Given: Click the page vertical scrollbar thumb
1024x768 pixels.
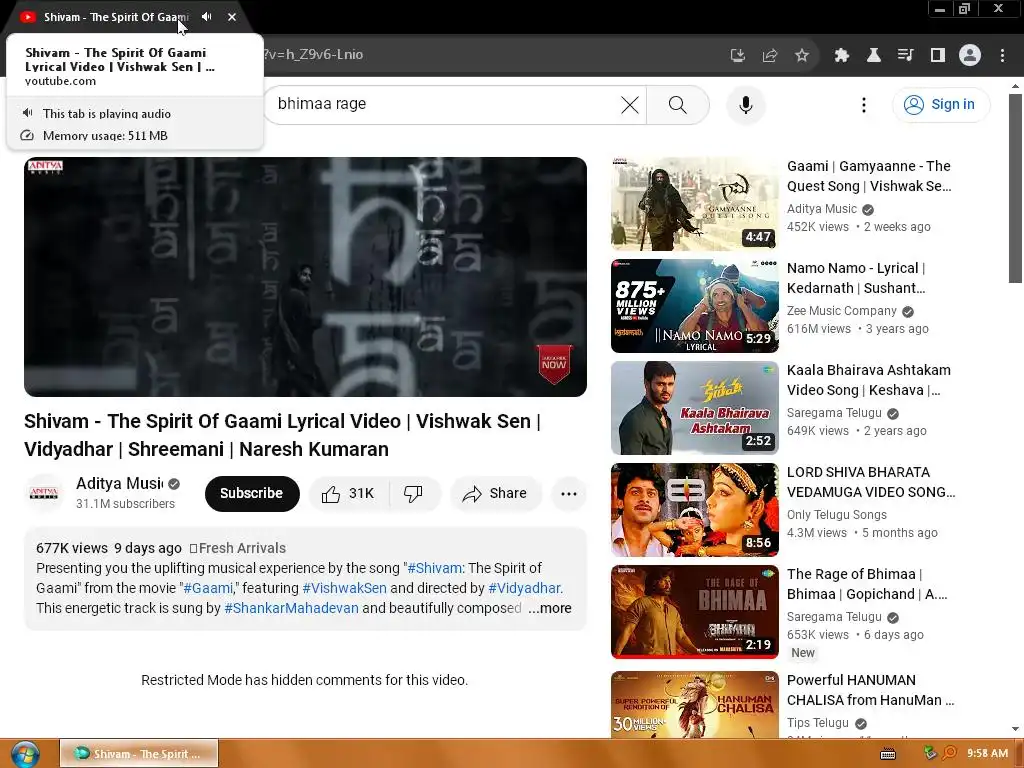Looking at the screenshot, I should 1015,188.
